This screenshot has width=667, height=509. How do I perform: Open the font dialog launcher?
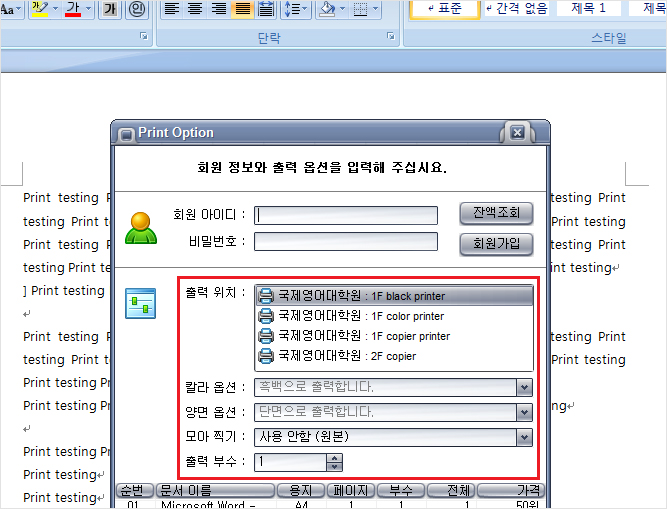144,36
